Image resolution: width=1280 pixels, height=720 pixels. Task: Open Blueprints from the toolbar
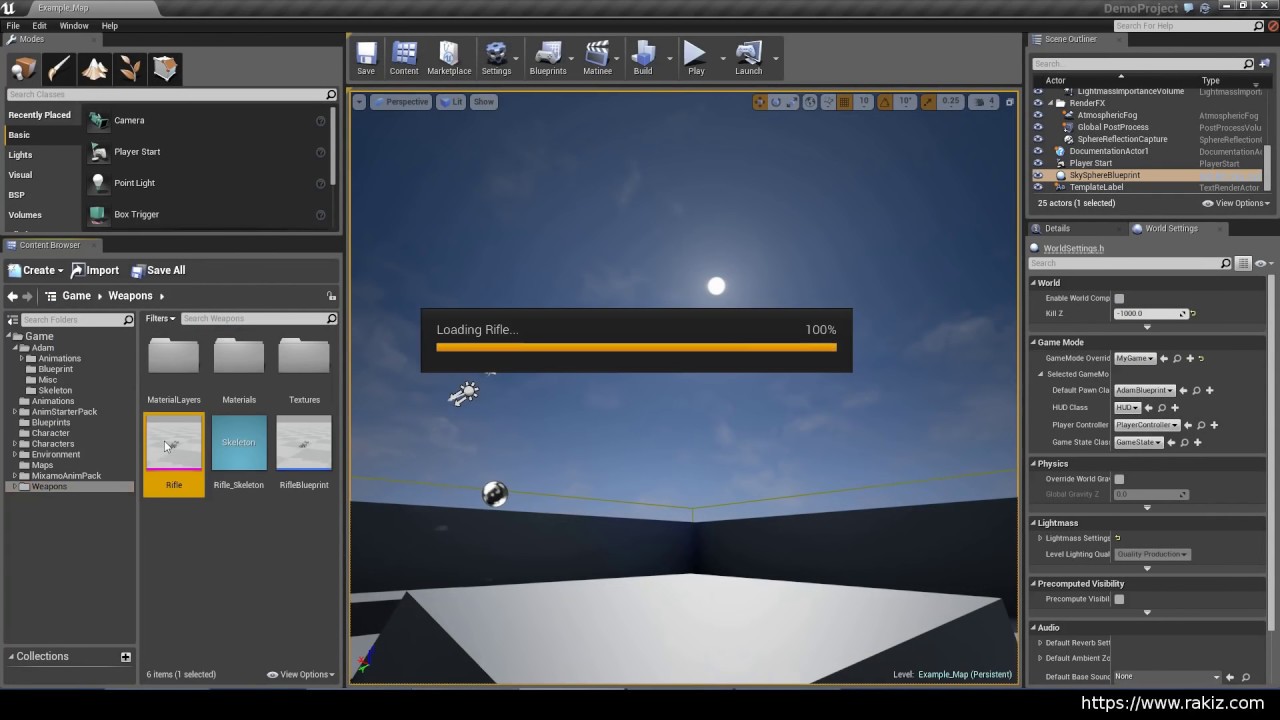point(548,58)
